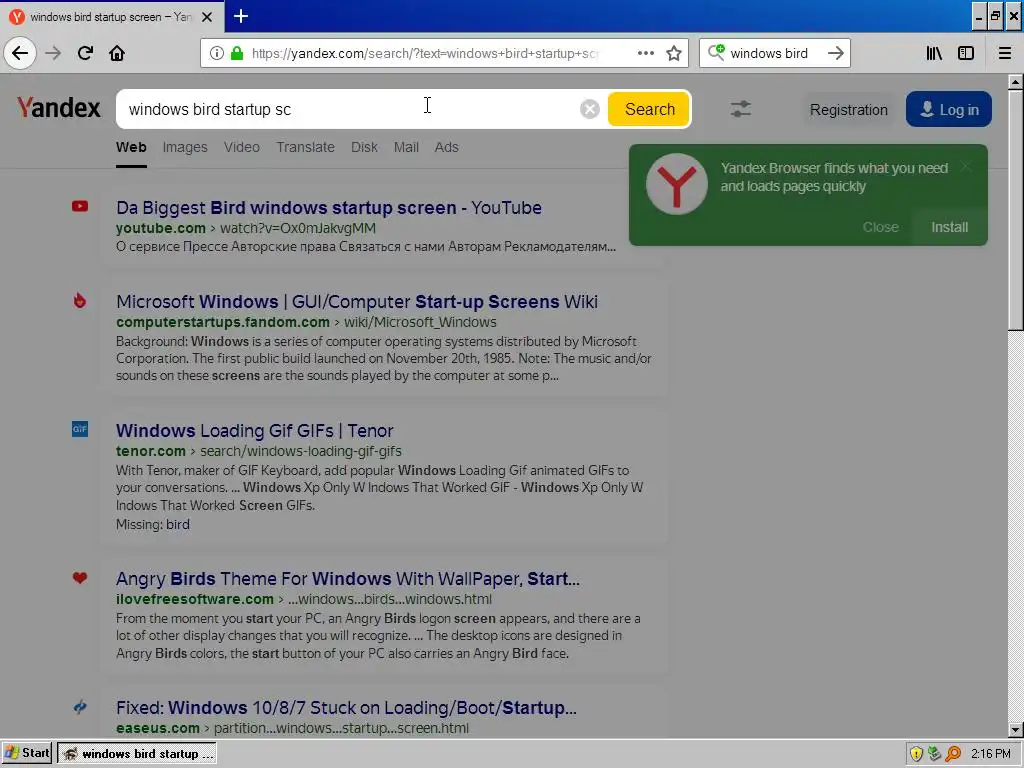
Task: Open a new browser tab
Action: click(x=240, y=16)
